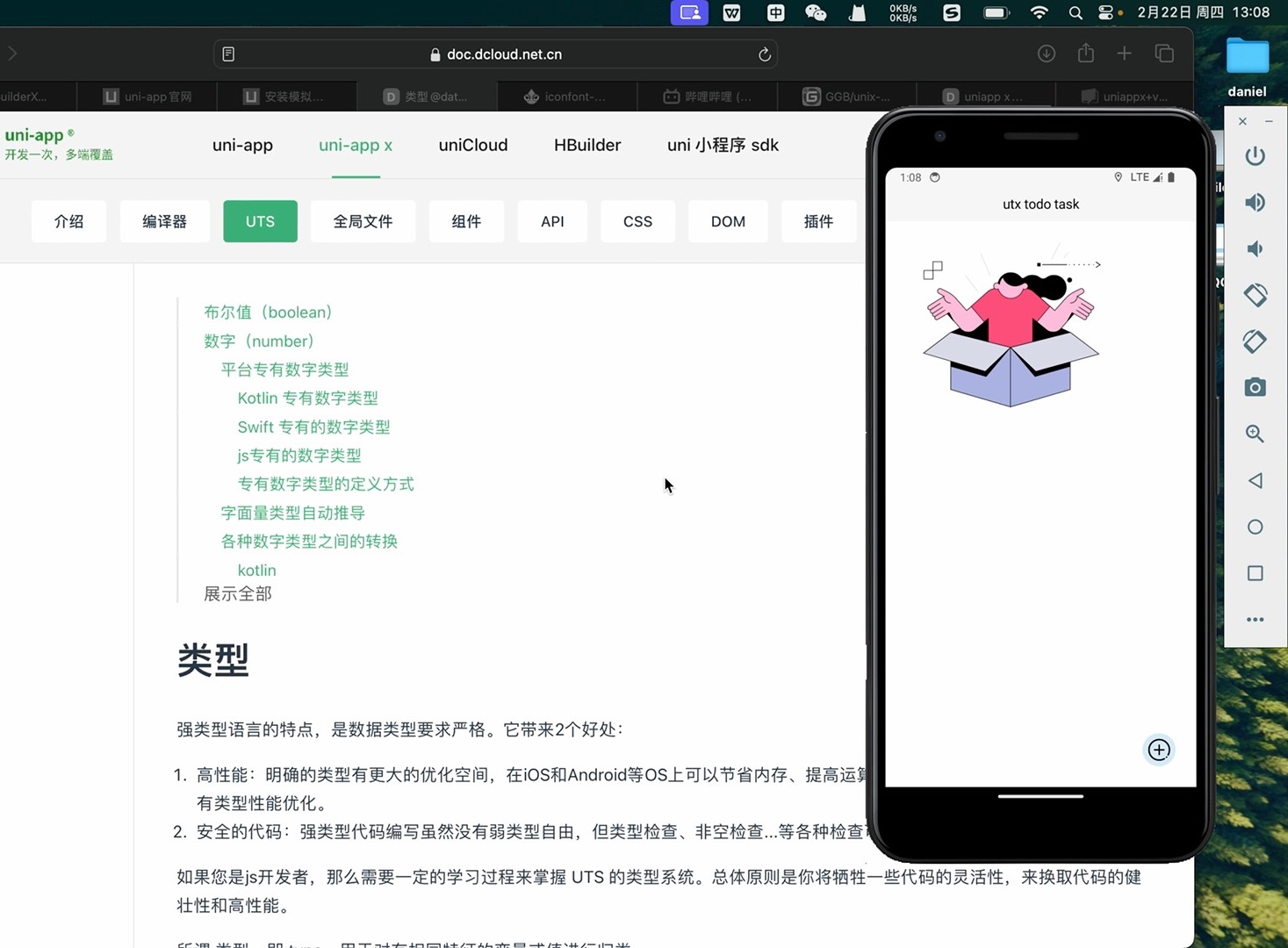Open Control Center icon in menu bar
1288x948 pixels.
click(x=1105, y=12)
